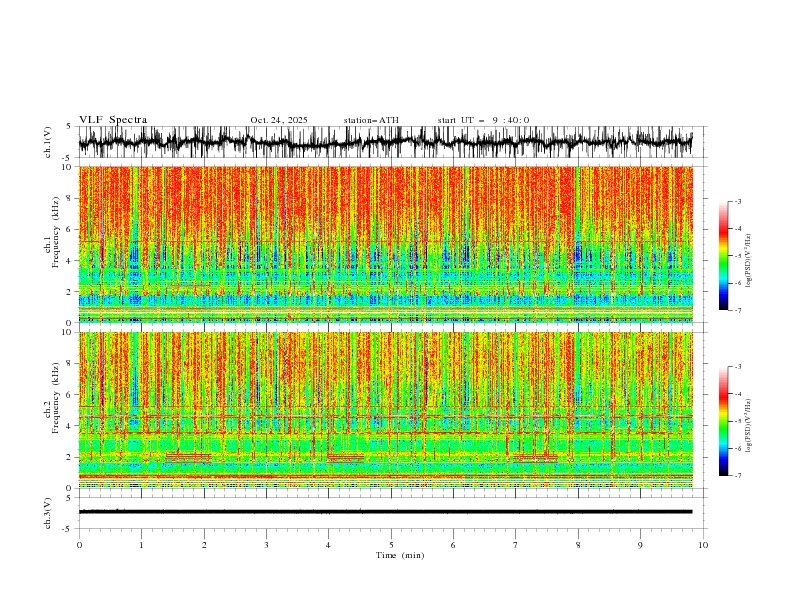Click the "start UT = 9 :40: 0" header text
This screenshot has height=612, width=792.
(483, 120)
